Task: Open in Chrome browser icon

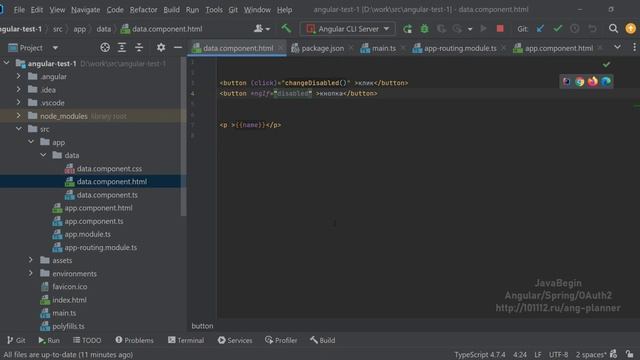Action: pos(580,82)
